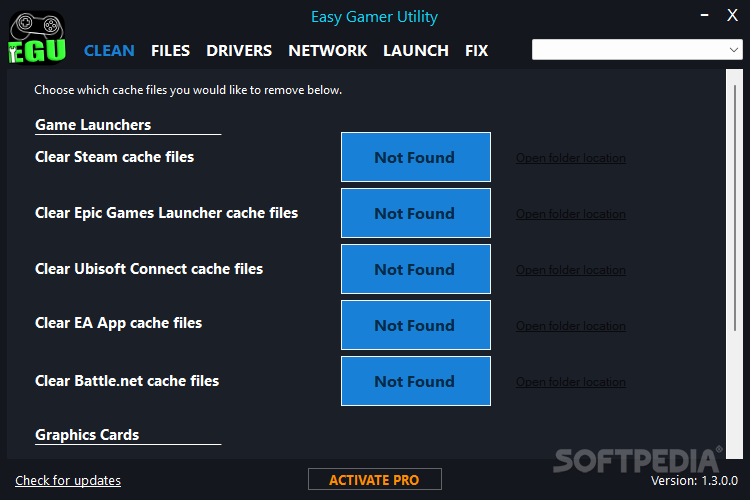Open the LAUNCH tab

(416, 51)
